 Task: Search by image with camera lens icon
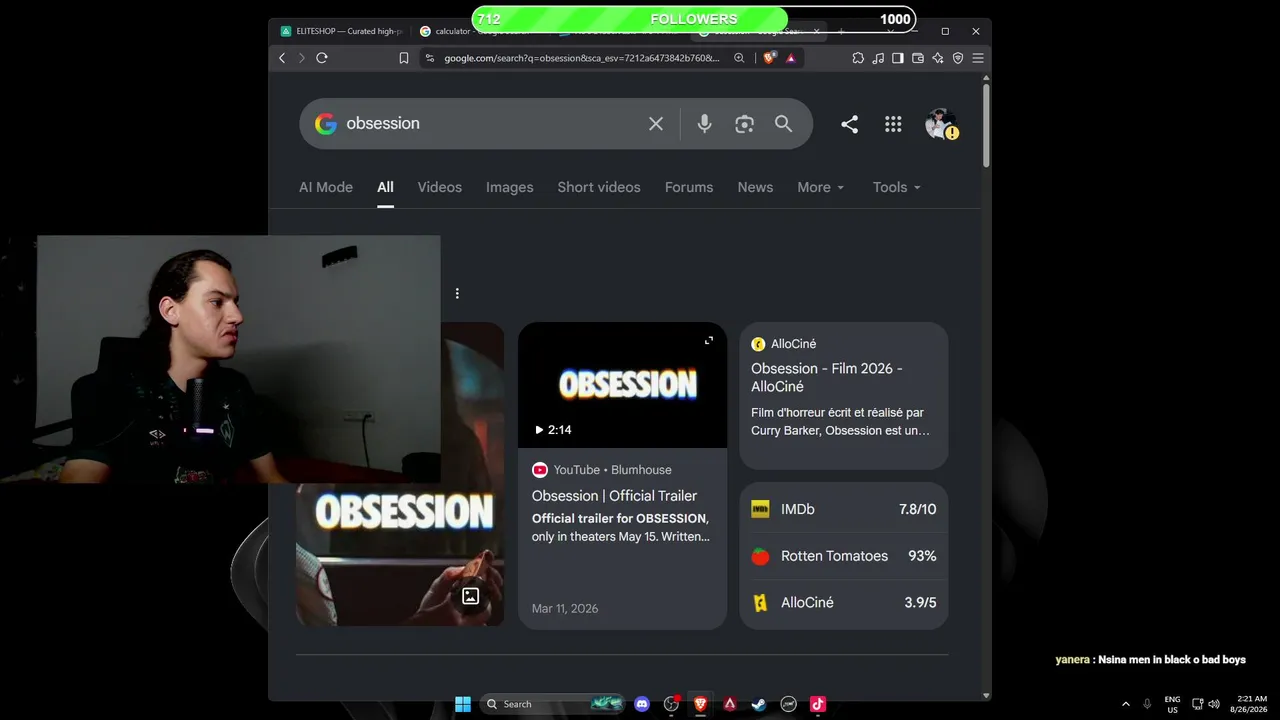pos(744,124)
